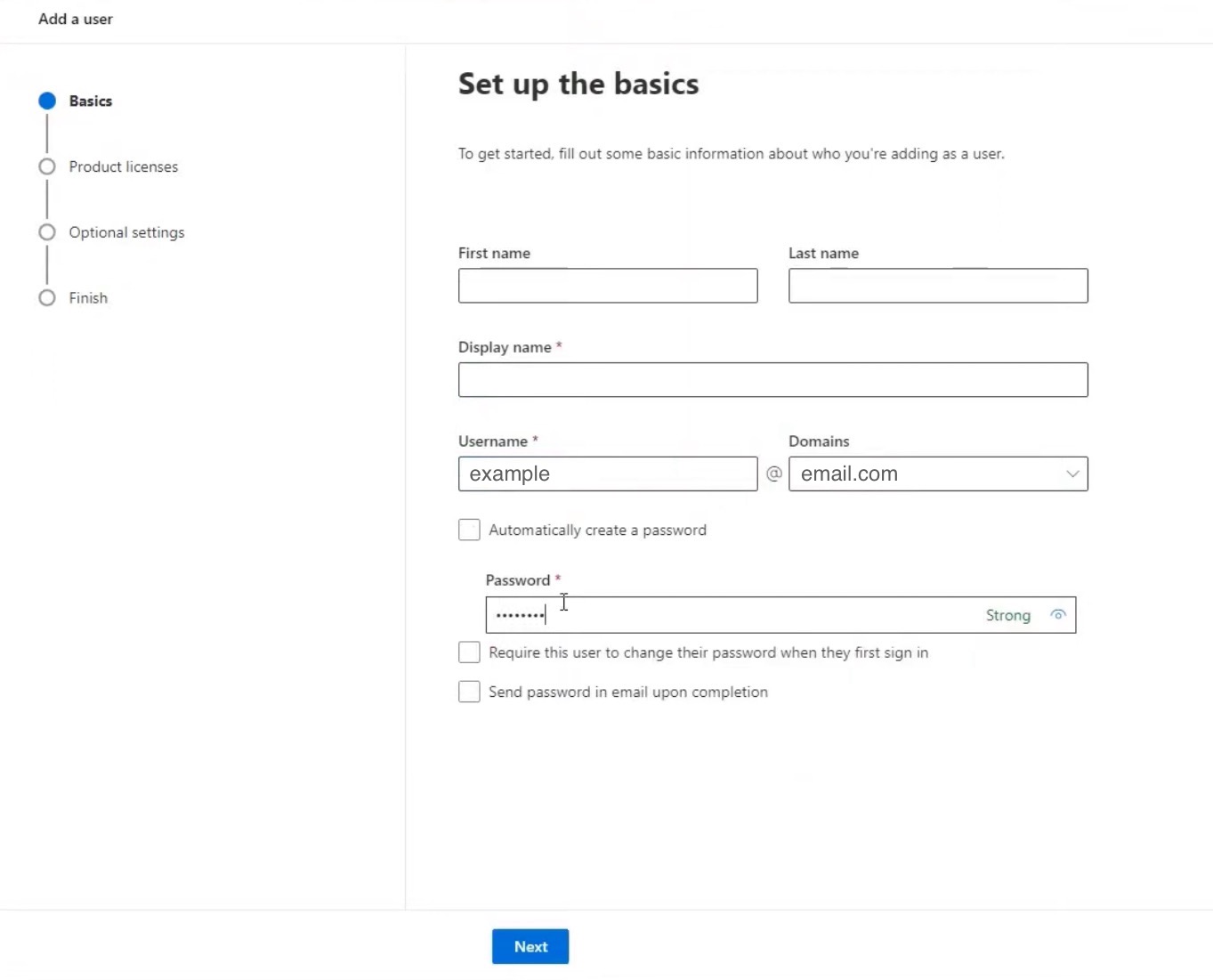The width and height of the screenshot is (1213, 980).
Task: Show password using the eye icon
Action: [x=1057, y=615]
